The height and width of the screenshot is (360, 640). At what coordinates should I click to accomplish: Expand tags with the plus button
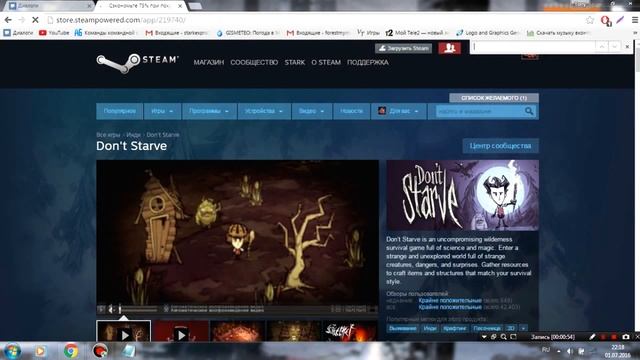point(523,328)
